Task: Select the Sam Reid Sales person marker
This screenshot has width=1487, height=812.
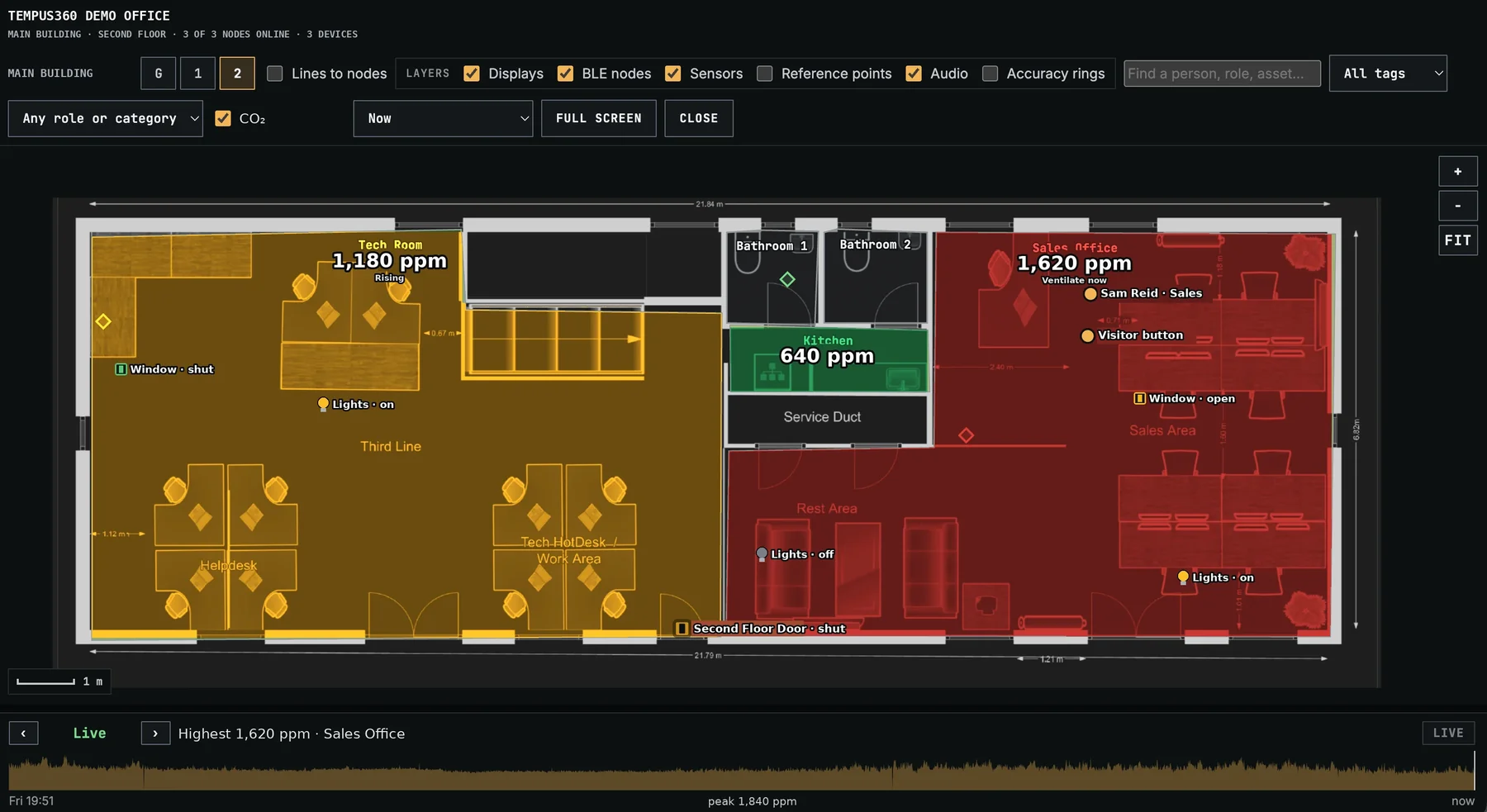Action: pyautogui.click(x=1090, y=293)
